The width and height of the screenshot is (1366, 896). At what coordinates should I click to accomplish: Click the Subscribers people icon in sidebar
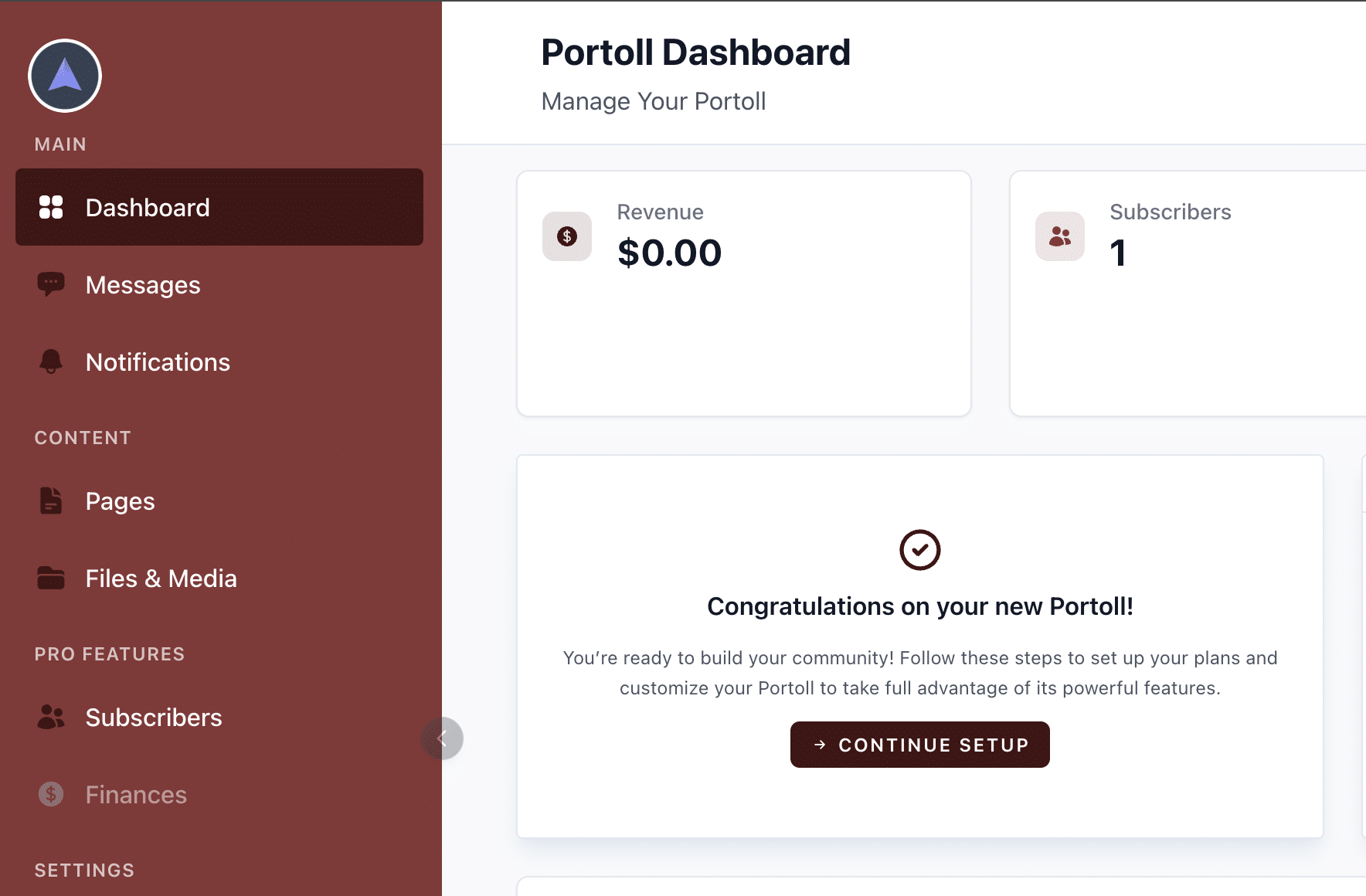[x=51, y=717]
